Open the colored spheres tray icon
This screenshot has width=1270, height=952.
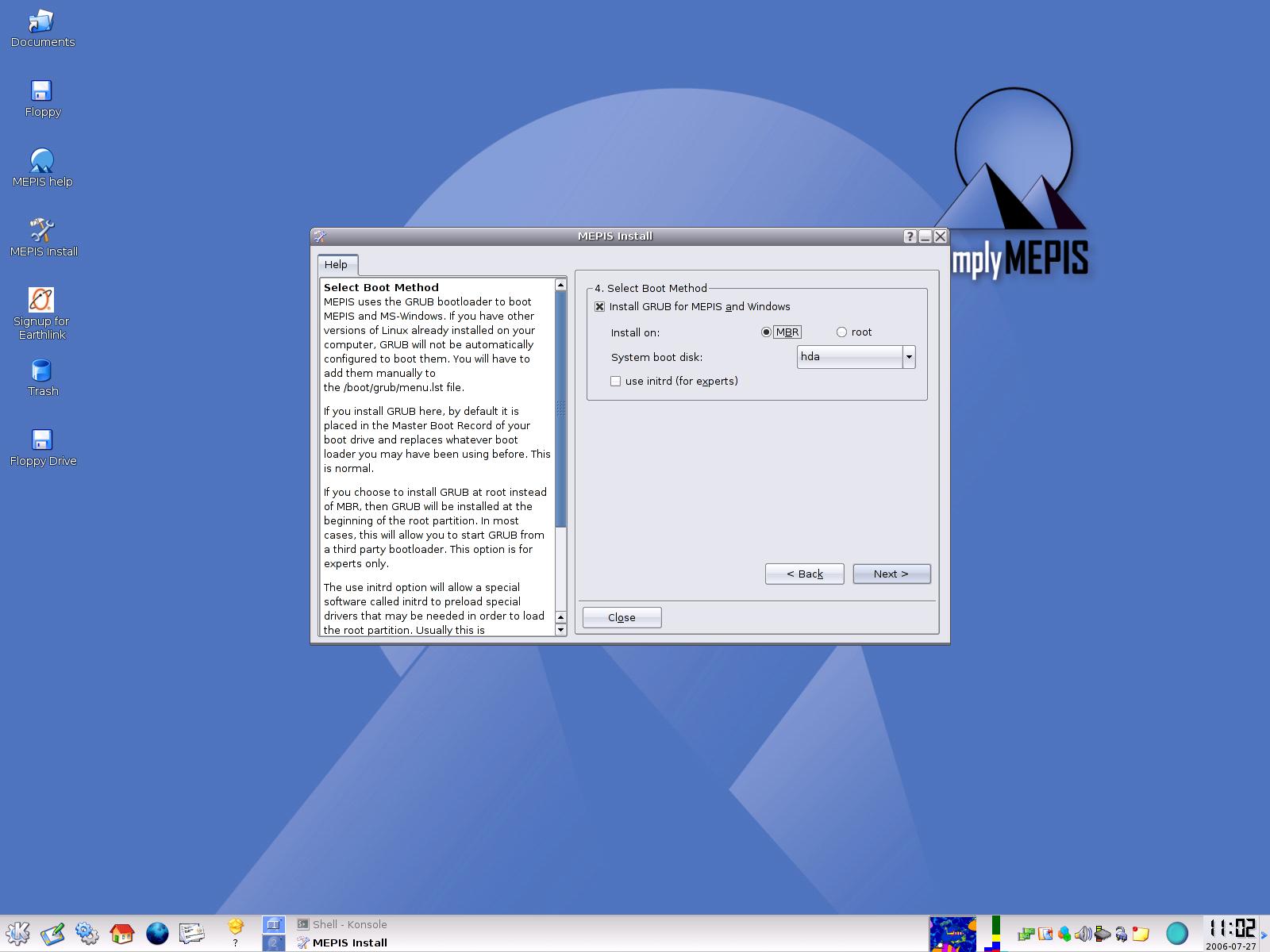(x=1064, y=934)
